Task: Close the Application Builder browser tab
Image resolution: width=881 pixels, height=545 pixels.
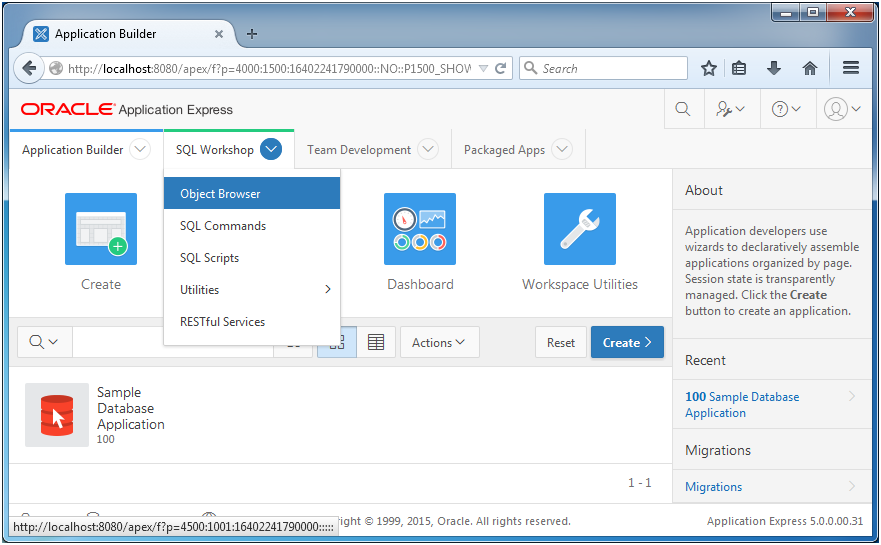Action: click(x=219, y=34)
